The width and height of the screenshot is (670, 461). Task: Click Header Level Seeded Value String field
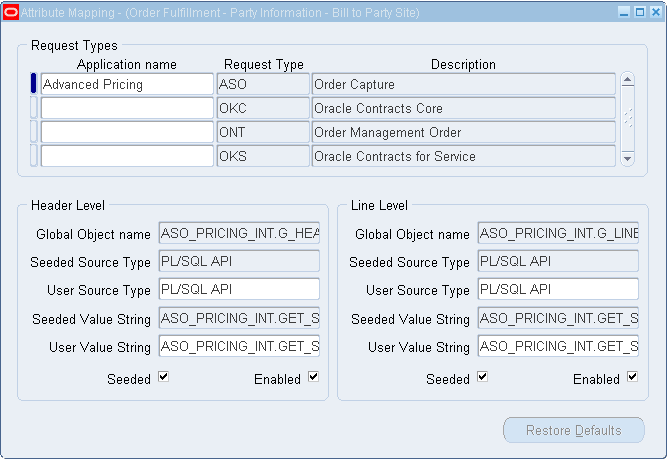(x=239, y=318)
